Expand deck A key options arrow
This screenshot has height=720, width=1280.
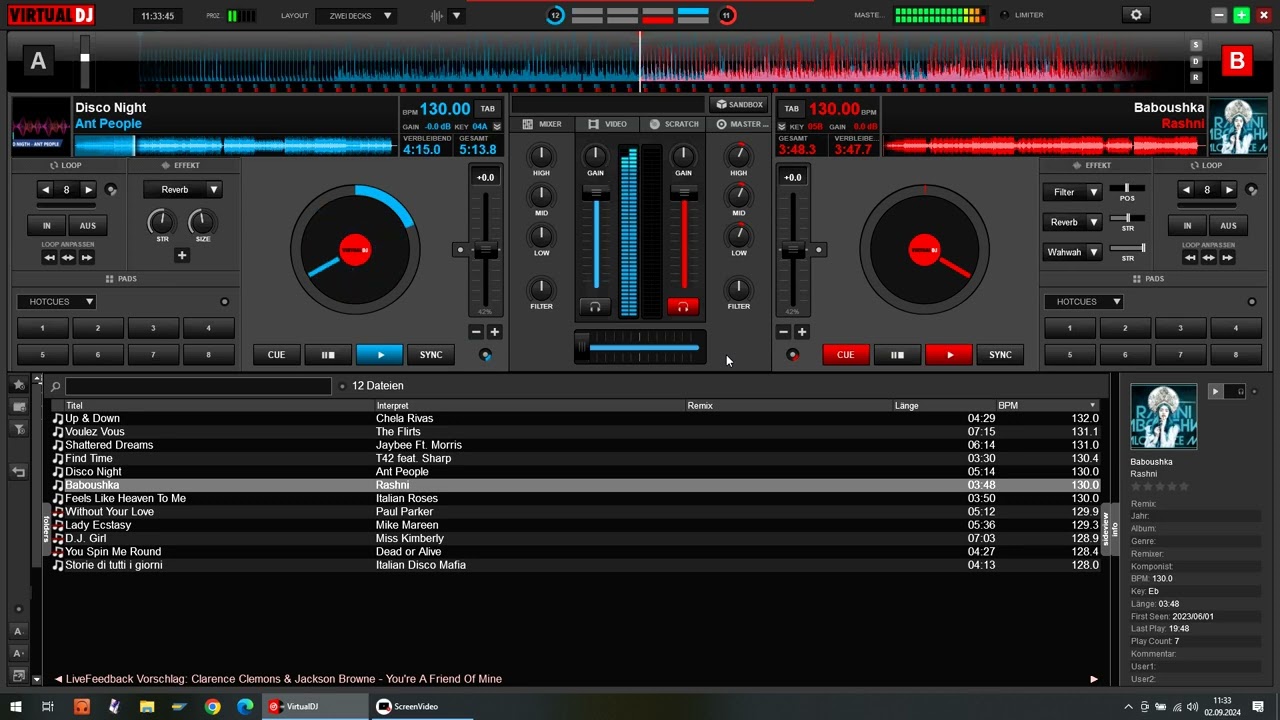(x=497, y=127)
